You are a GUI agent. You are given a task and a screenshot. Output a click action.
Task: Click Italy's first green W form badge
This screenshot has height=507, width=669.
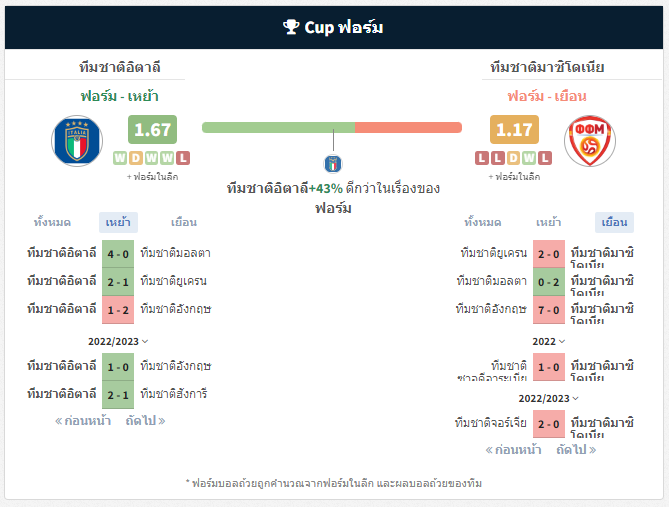[120, 158]
